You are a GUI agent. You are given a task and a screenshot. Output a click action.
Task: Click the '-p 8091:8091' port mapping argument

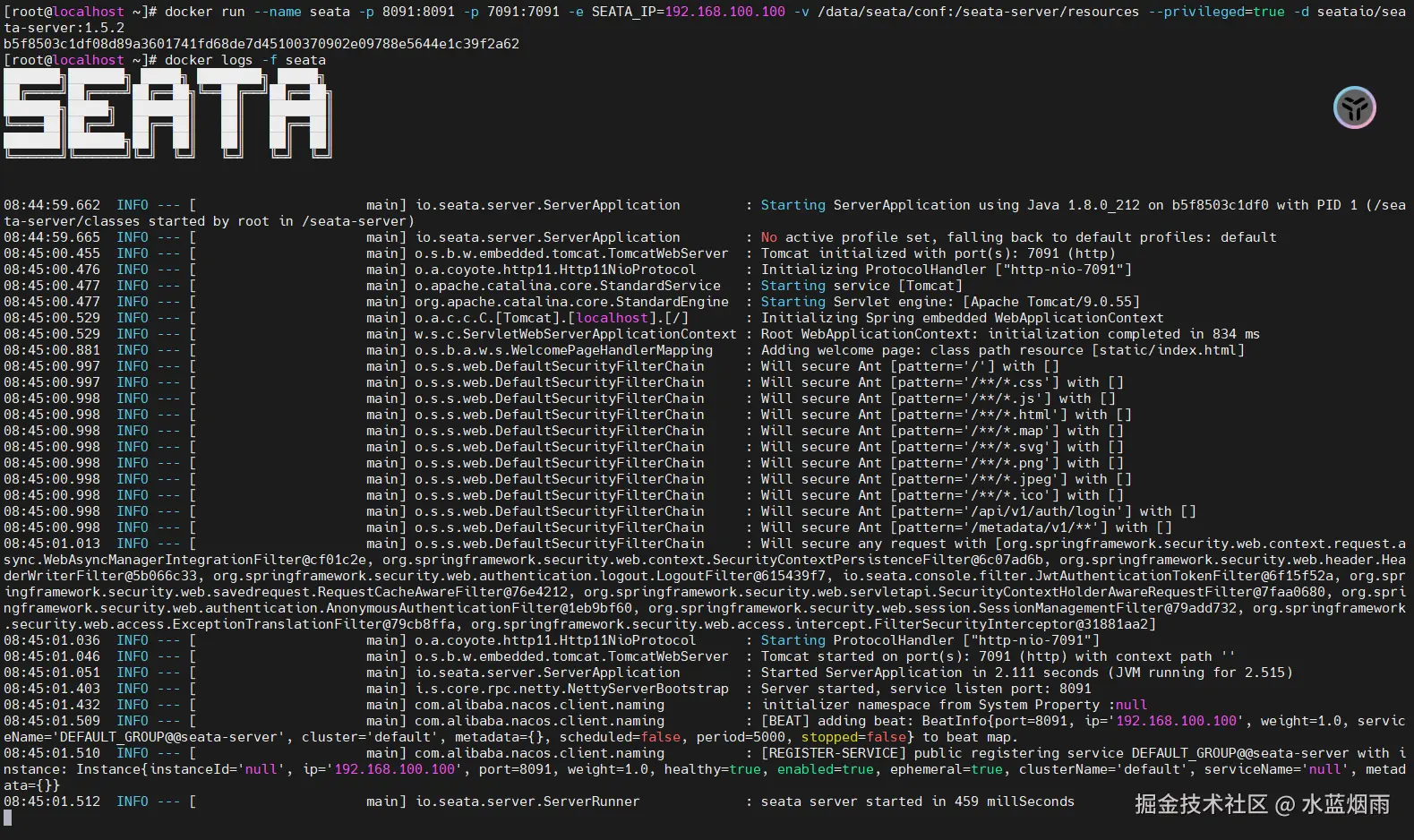tap(406, 12)
